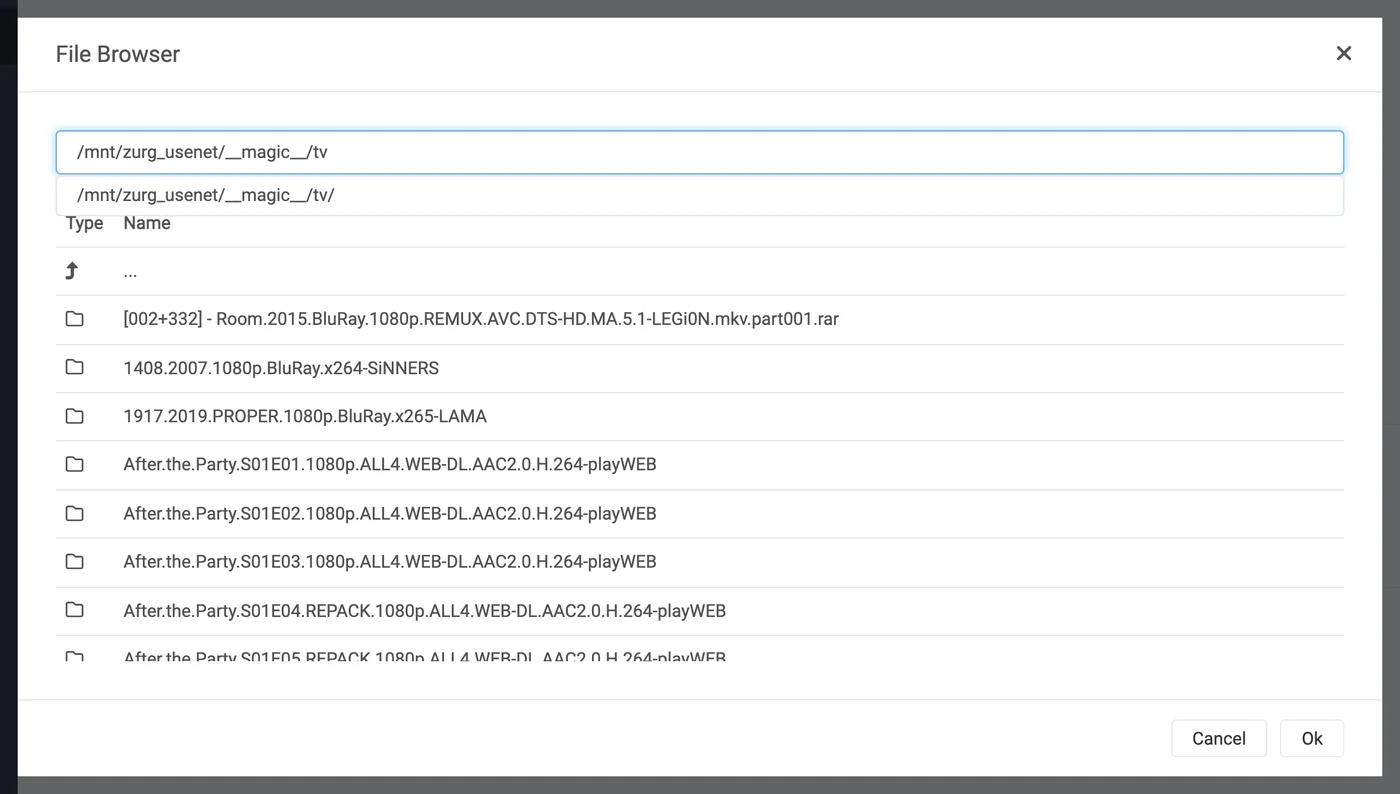This screenshot has height=794, width=1400.
Task: Open the '...' parent directory entry
Action: 130,271
